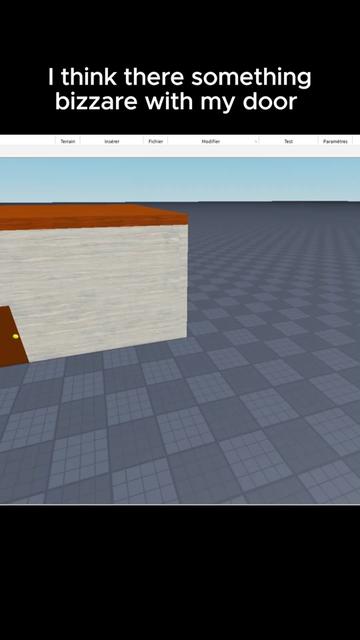
Task: Expand the small arrow beside Modifier
Action: (x=256, y=142)
